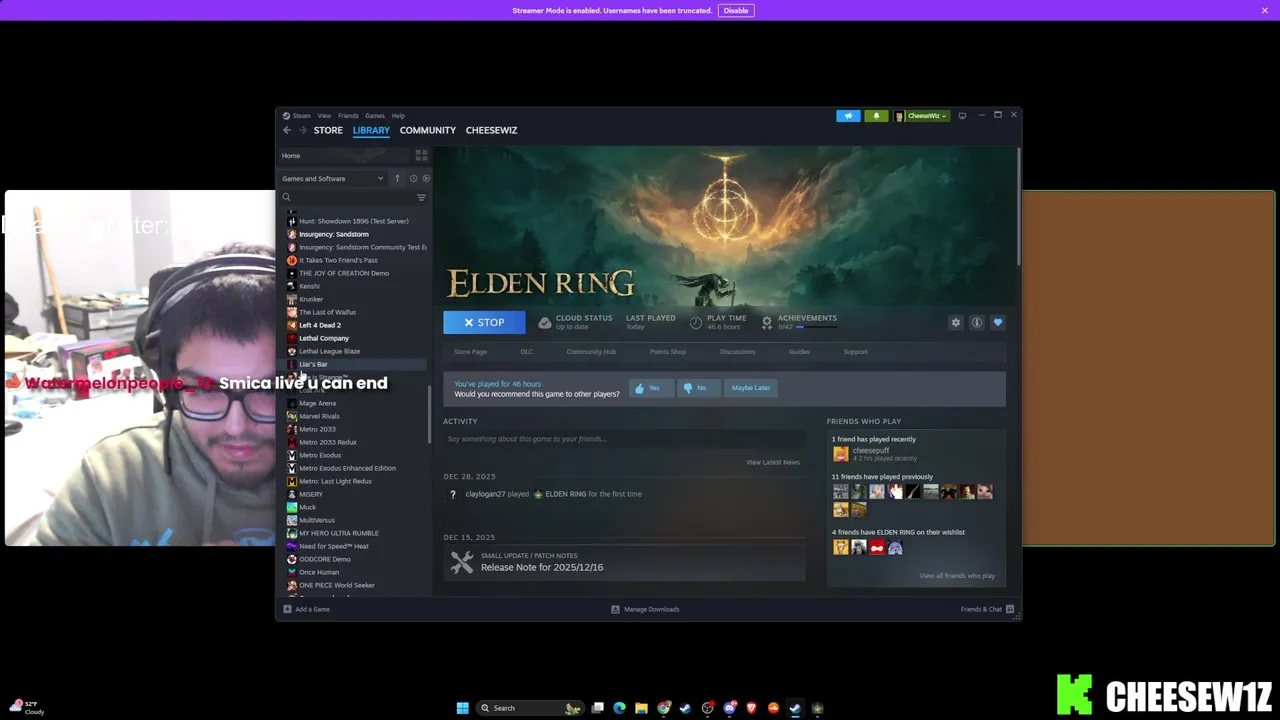Switch to Big Picture mode monitor icon
The width and height of the screenshot is (1280, 720).
[x=962, y=116]
